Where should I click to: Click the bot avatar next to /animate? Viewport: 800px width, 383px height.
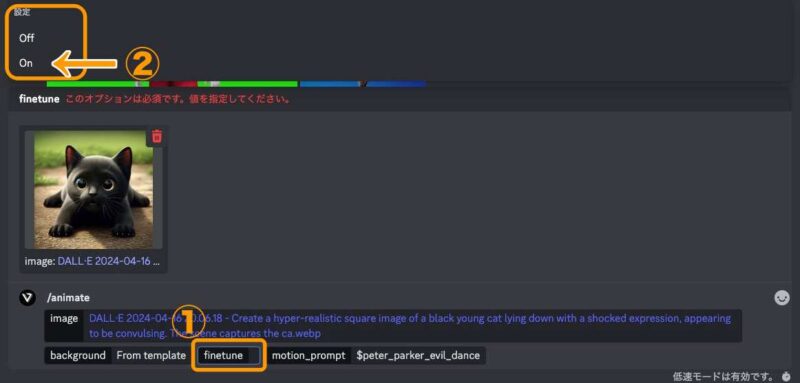point(27,298)
